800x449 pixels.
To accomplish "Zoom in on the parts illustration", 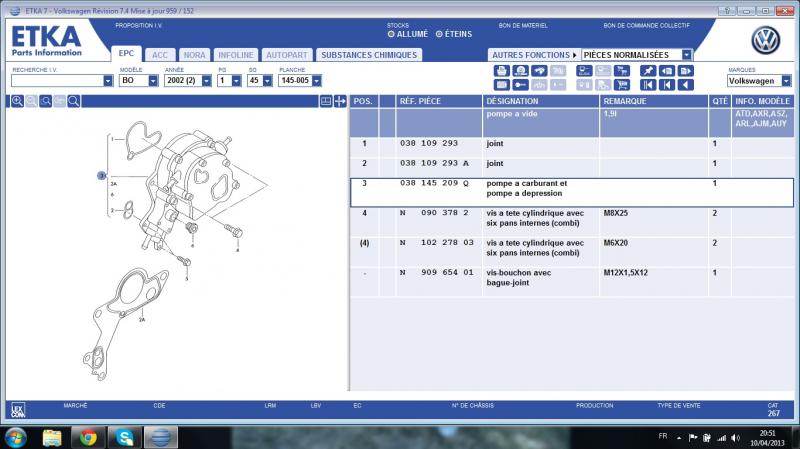I will (x=17, y=101).
